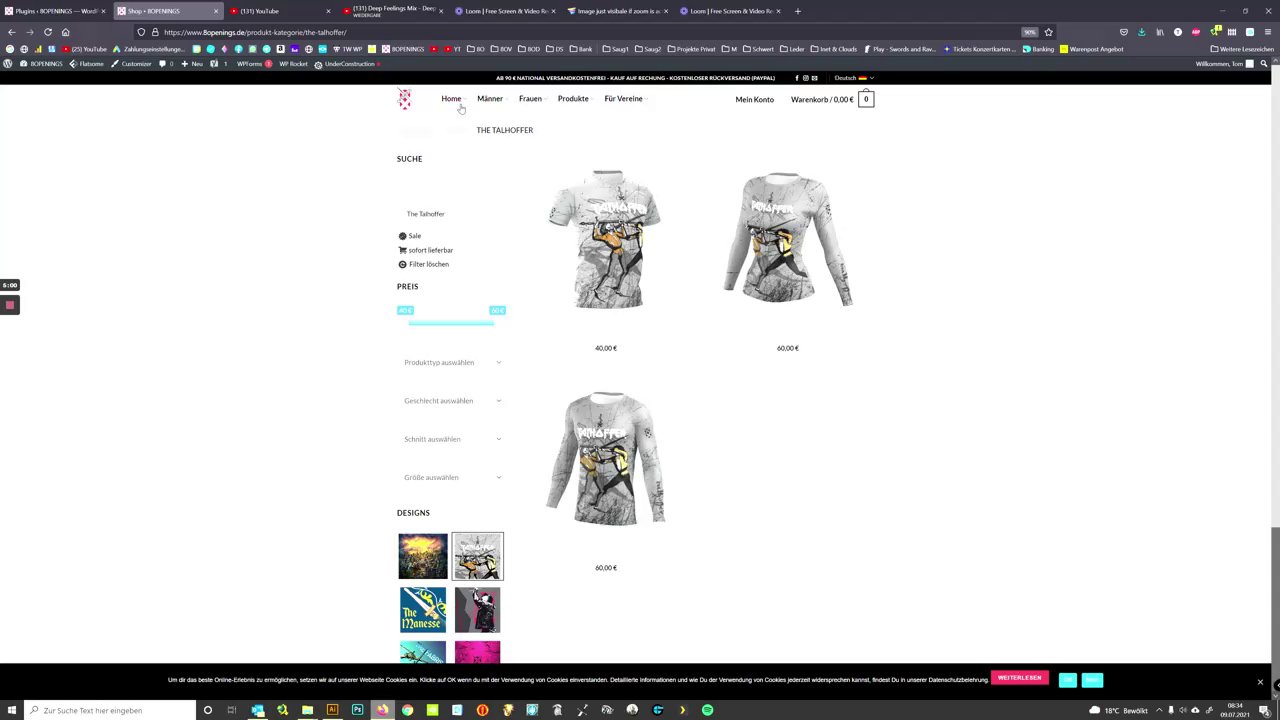The image size is (1280, 720).
Task: Expand Größe auswählen dropdown
Action: tap(453, 477)
